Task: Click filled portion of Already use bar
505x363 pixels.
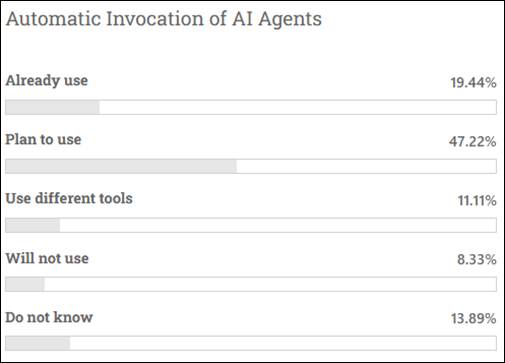Action: (x=53, y=107)
